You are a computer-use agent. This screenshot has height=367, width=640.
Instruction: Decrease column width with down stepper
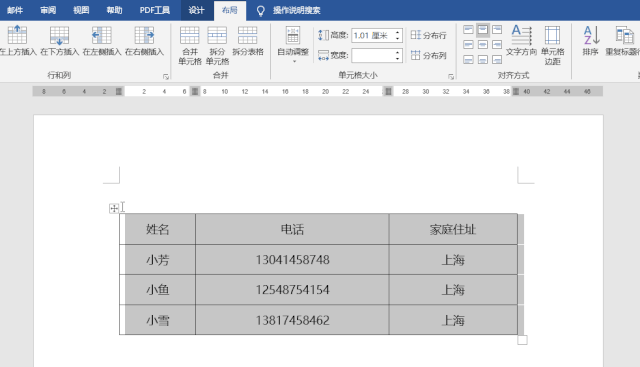[398, 58]
